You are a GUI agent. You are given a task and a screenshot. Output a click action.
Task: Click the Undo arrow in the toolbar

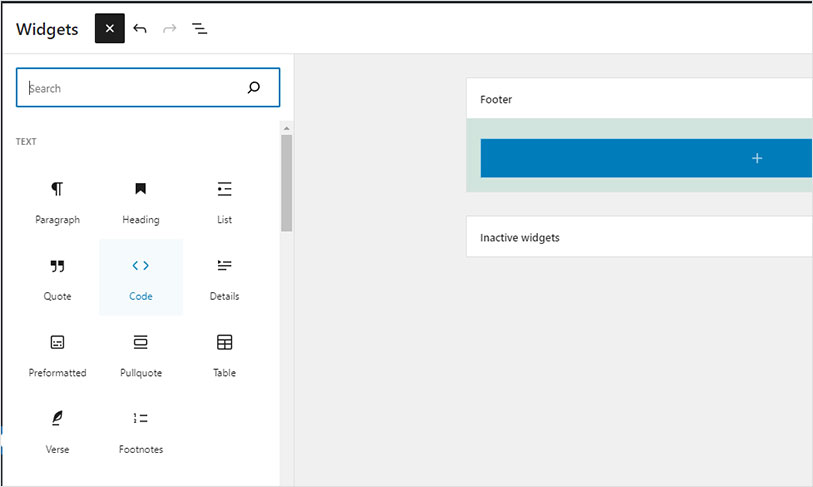coord(139,29)
